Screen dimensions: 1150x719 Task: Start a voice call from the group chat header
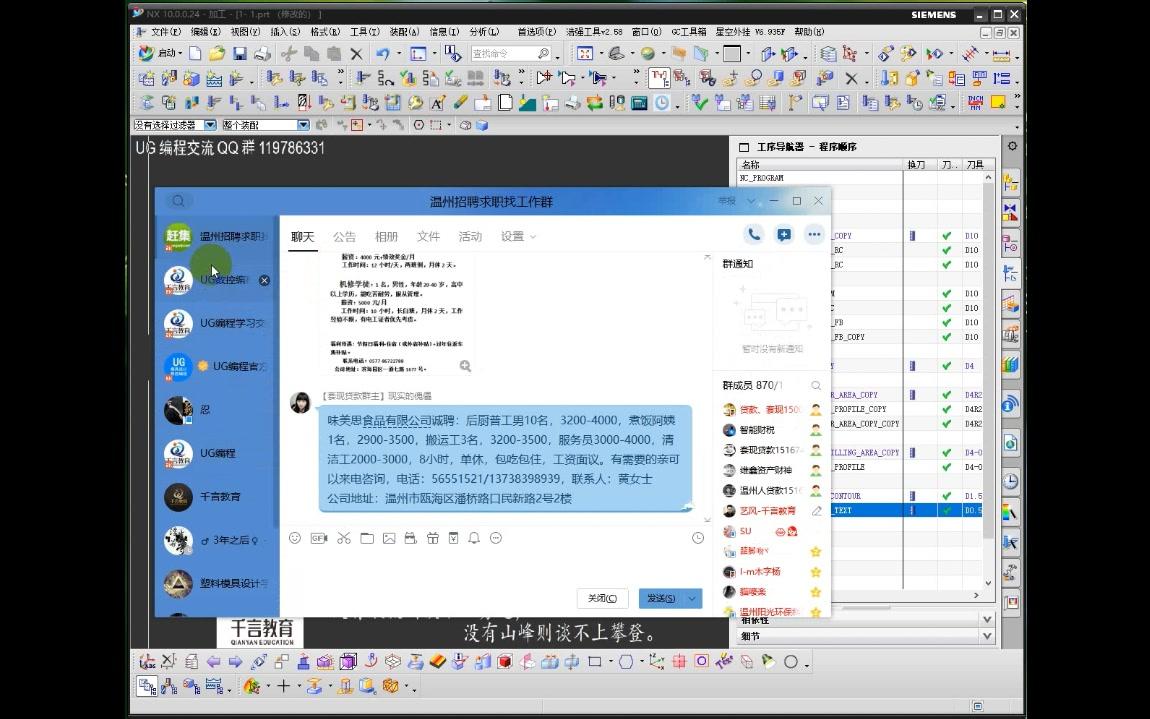coord(752,234)
